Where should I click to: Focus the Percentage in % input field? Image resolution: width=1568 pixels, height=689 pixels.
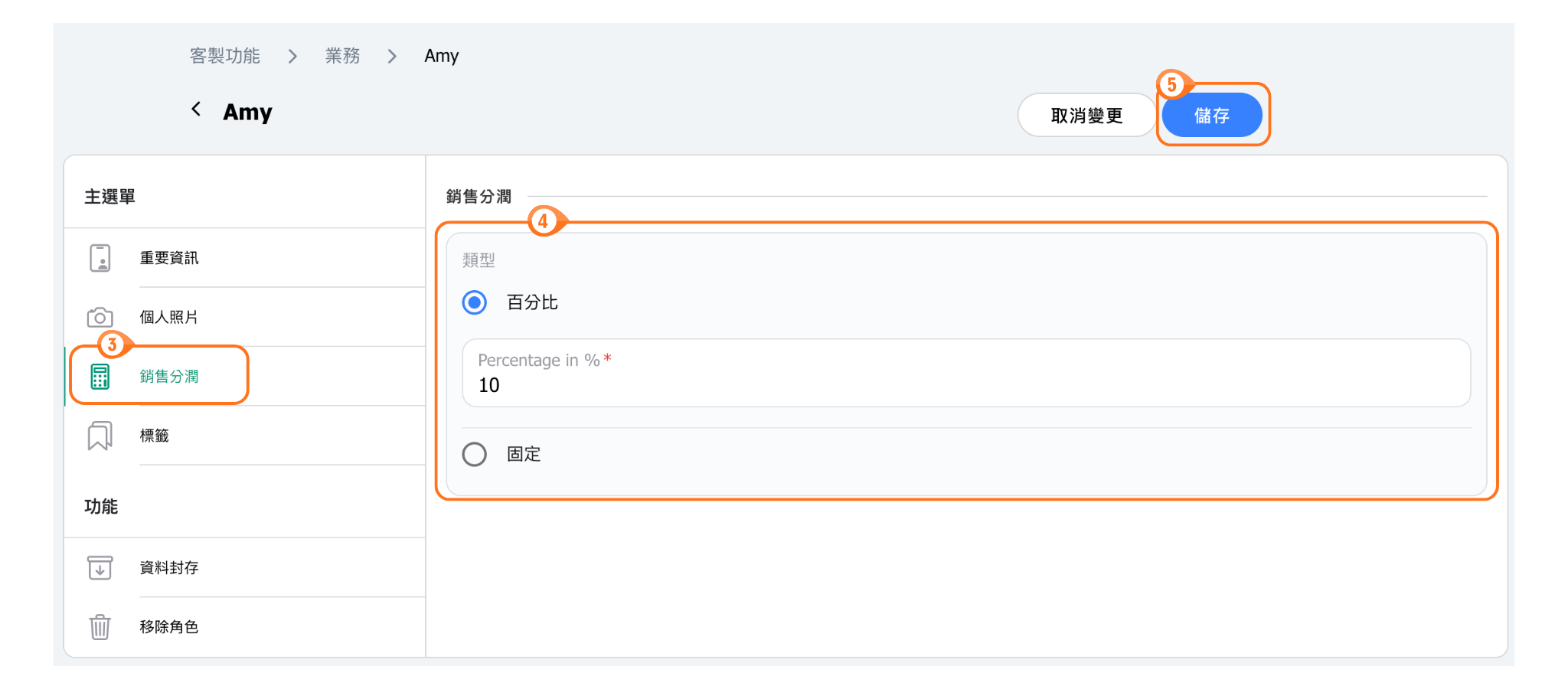(x=965, y=384)
